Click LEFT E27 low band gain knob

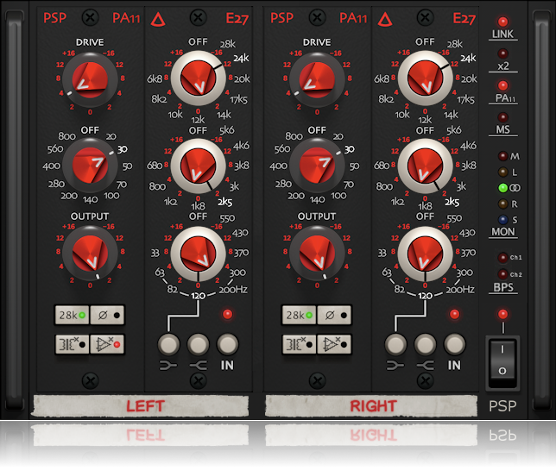coord(198,253)
